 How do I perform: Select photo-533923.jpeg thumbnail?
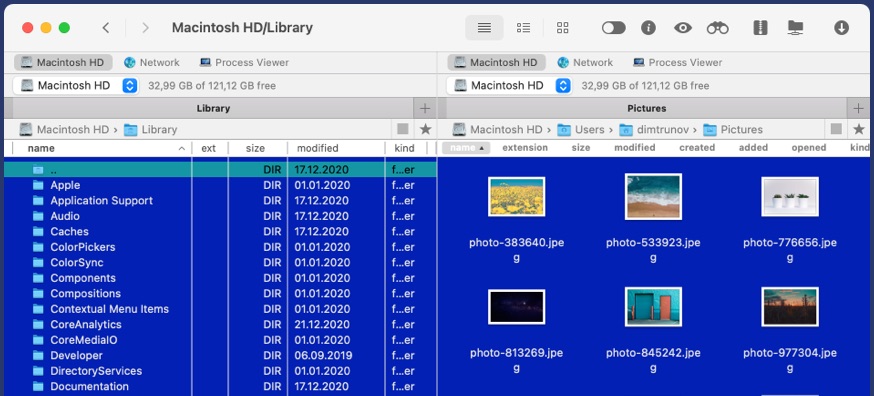pyautogui.click(x=653, y=196)
